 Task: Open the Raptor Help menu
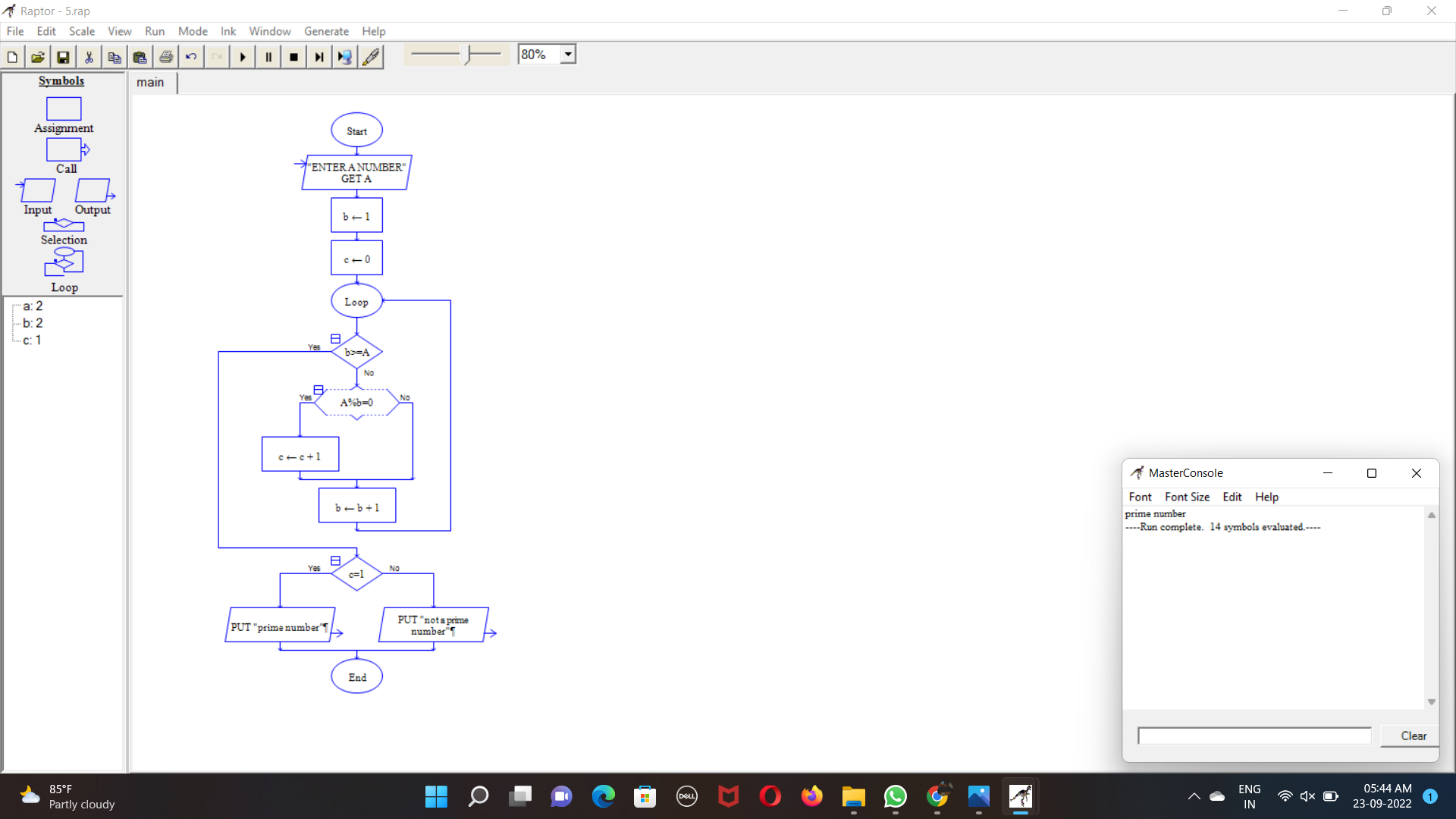coord(374,31)
